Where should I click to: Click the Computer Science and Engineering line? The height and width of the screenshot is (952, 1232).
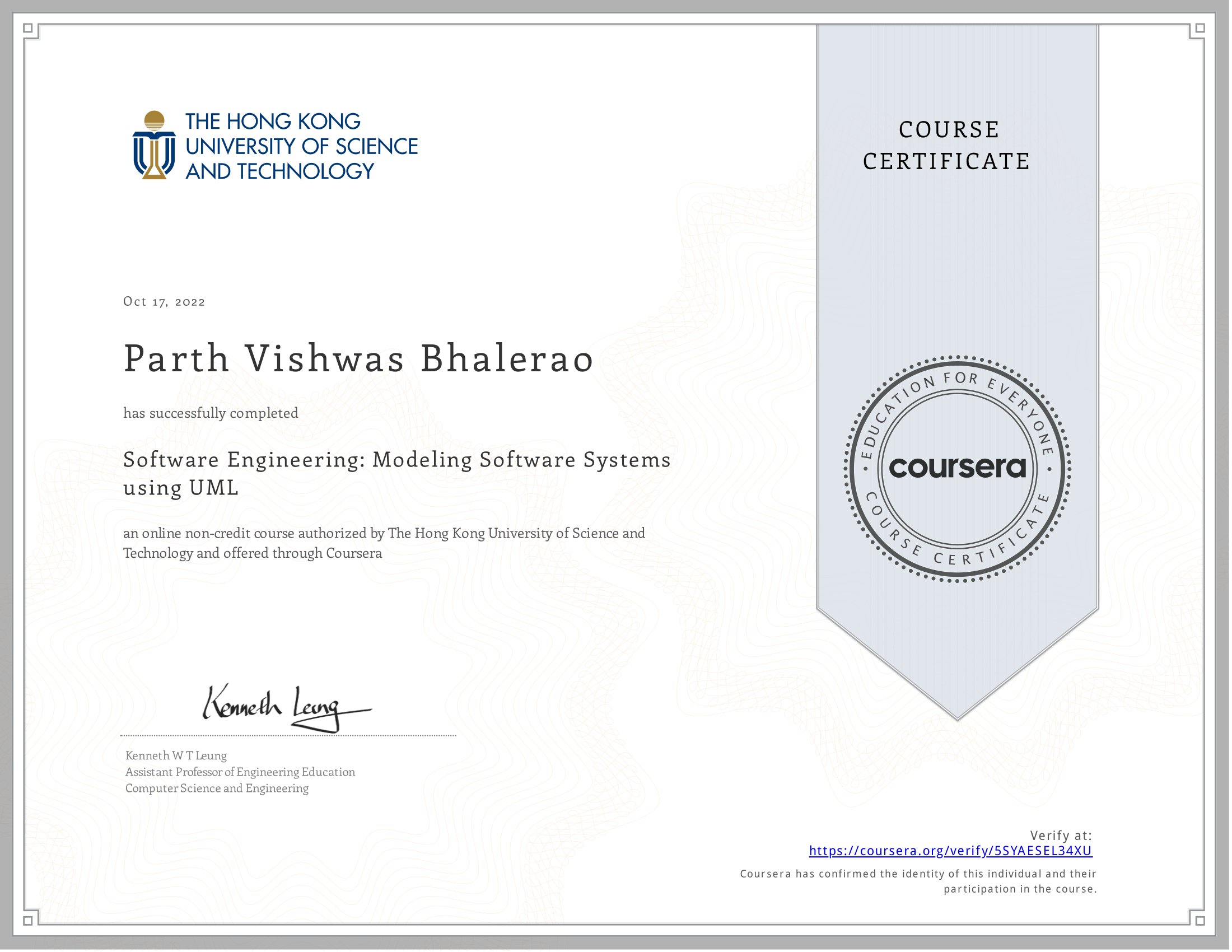click(217, 788)
